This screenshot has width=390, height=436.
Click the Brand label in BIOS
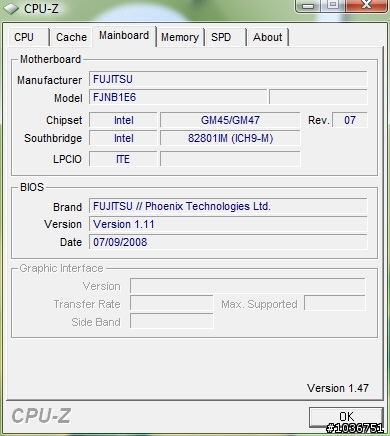67,207
